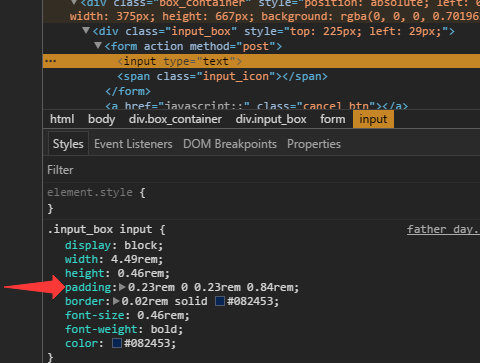Viewport: 480px width, 363px height.
Task: Click the element.style rule block
Action: click(262, 200)
